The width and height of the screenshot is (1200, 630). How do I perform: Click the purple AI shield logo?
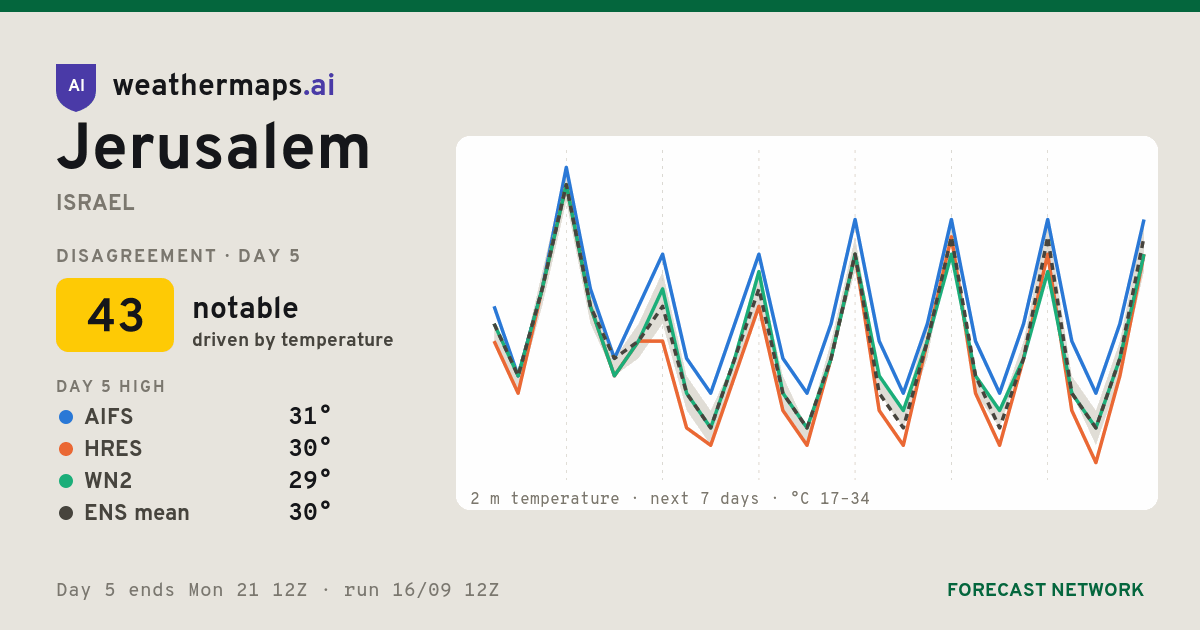click(x=76, y=87)
